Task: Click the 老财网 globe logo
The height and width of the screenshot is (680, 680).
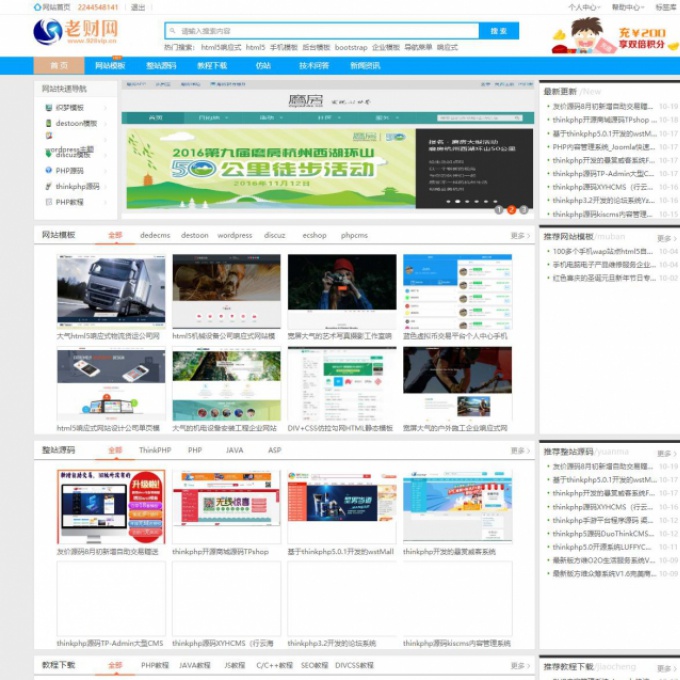Action: tap(48, 32)
